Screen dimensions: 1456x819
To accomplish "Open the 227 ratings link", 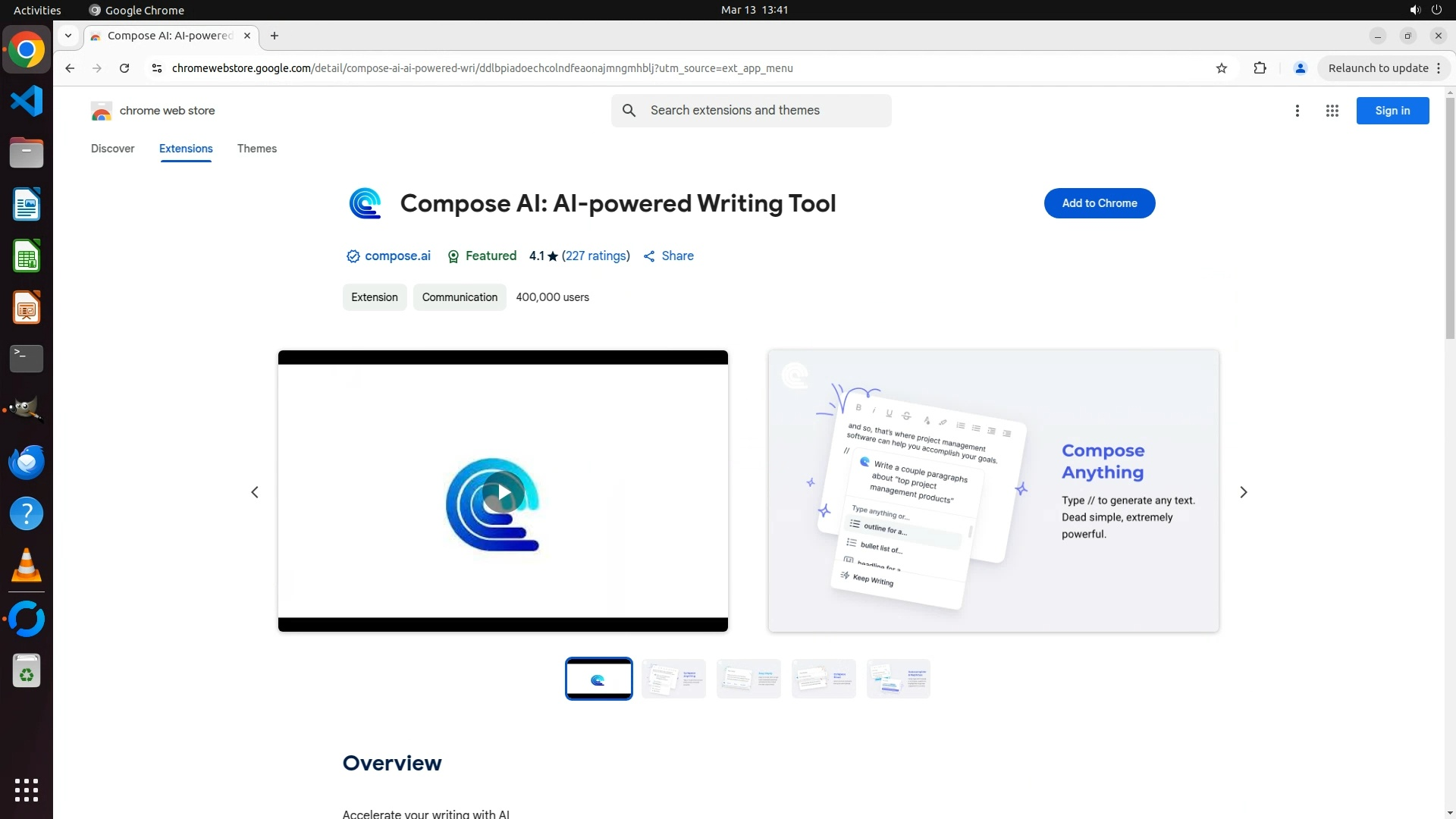I will (x=595, y=256).
